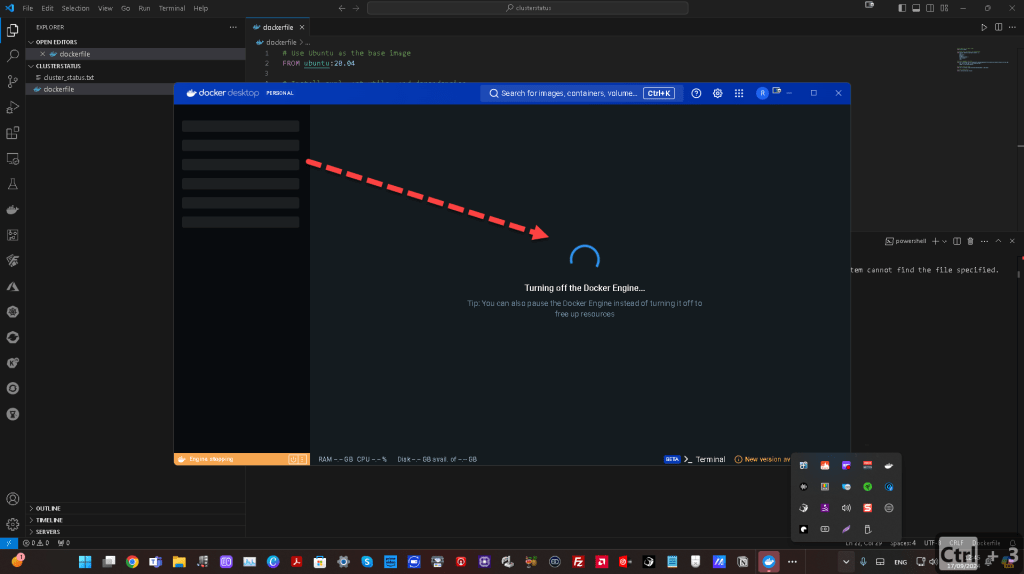1024x574 pixels.
Task: Toggle VS Code secondary sidebar layout button
Action: pyautogui.click(x=930, y=8)
